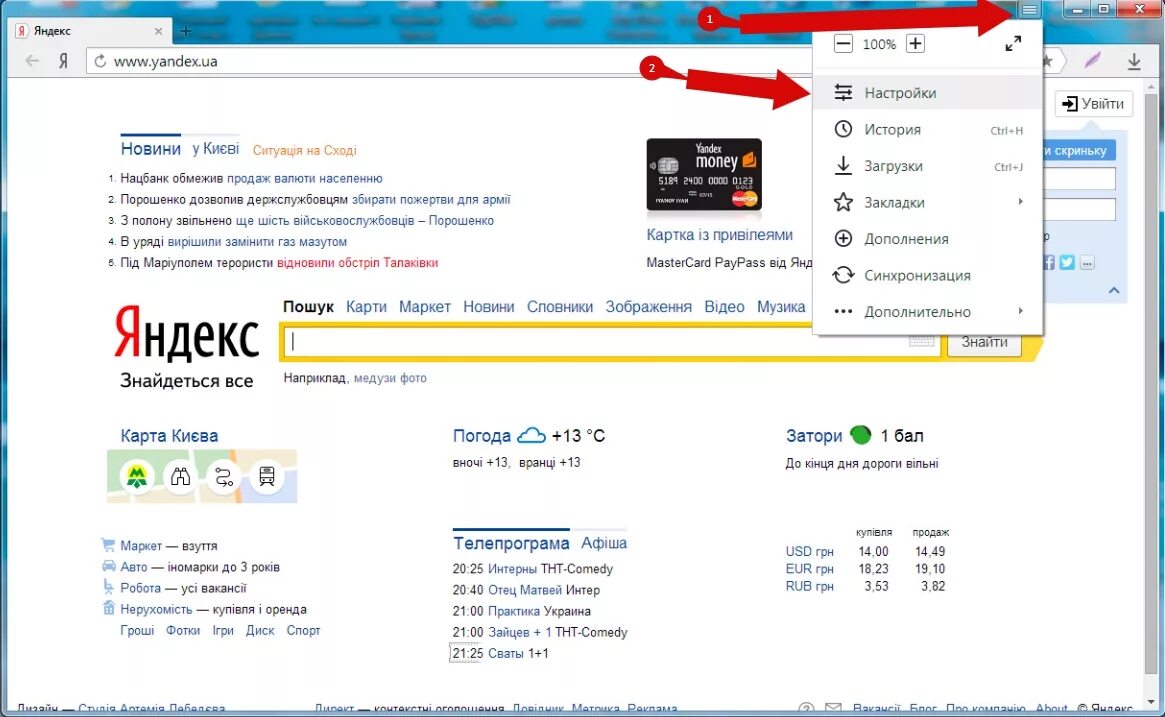The height and width of the screenshot is (717, 1165).
Task: Open the Карта Києва heading link
Action: click(169, 435)
